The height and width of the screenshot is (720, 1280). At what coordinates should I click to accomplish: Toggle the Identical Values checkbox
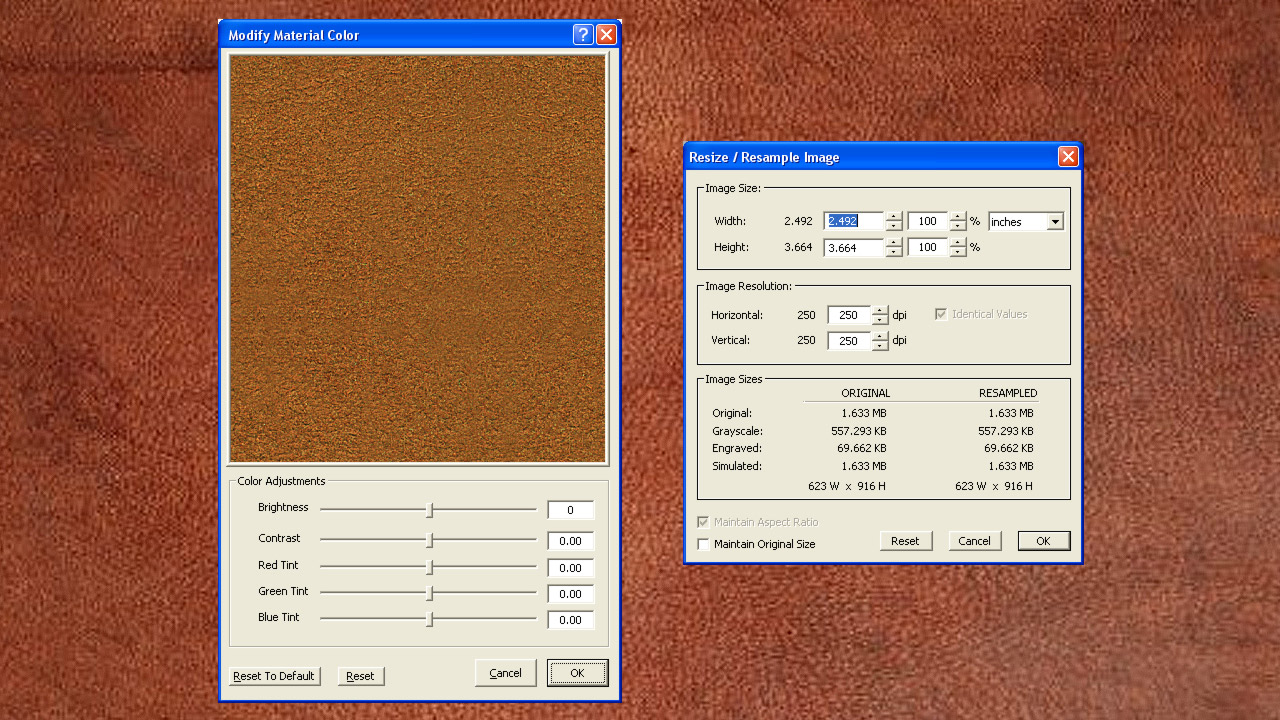tap(941, 314)
